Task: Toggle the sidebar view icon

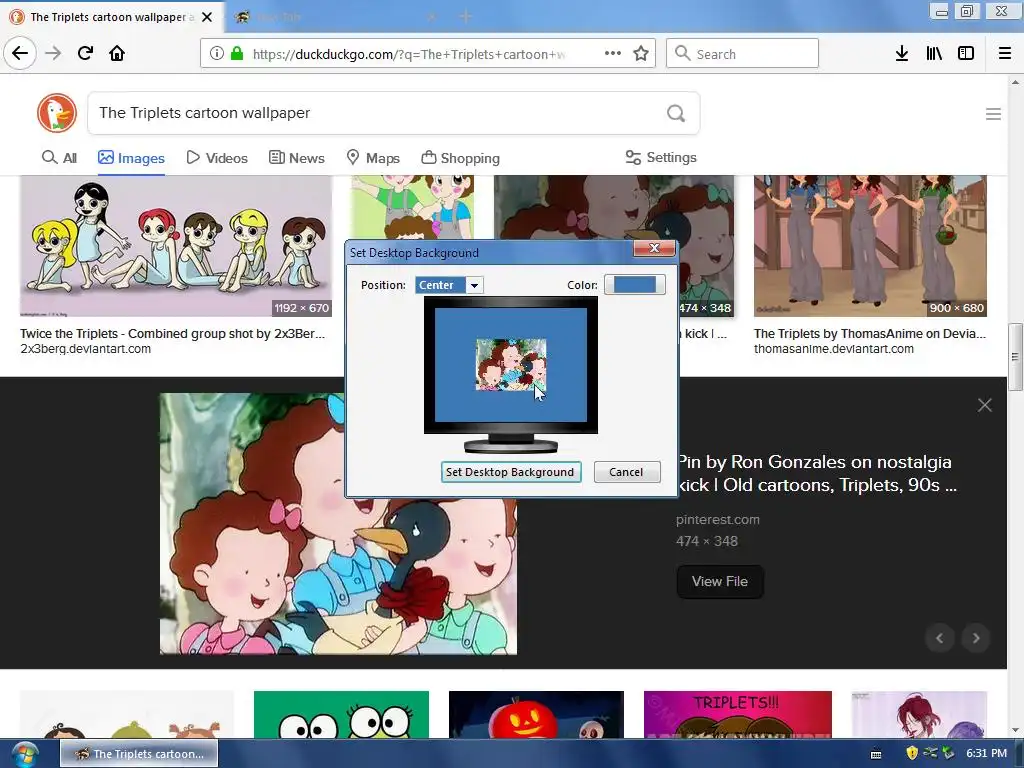Action: point(966,54)
